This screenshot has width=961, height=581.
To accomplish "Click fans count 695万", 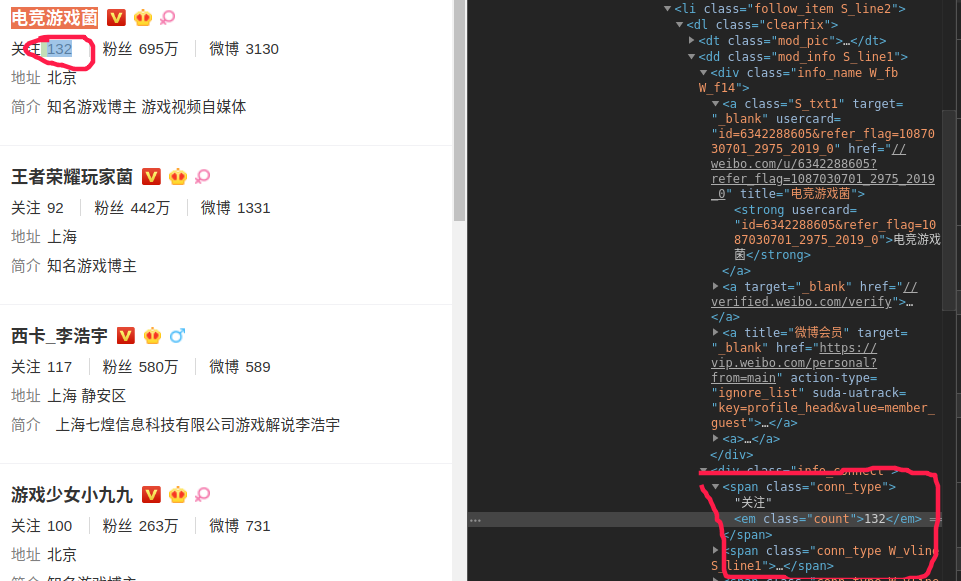I will pos(158,49).
